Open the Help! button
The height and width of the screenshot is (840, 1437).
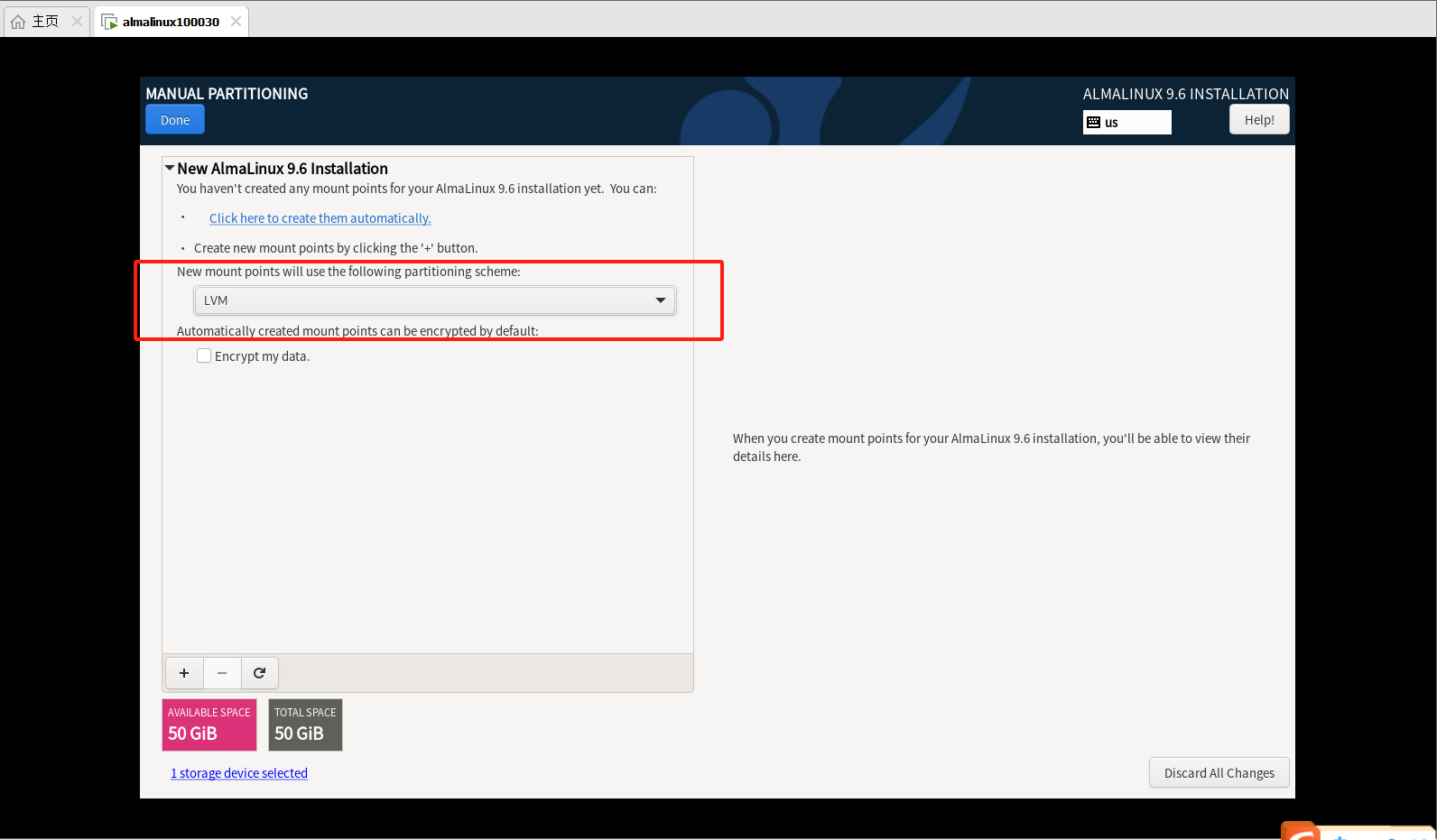click(1259, 120)
